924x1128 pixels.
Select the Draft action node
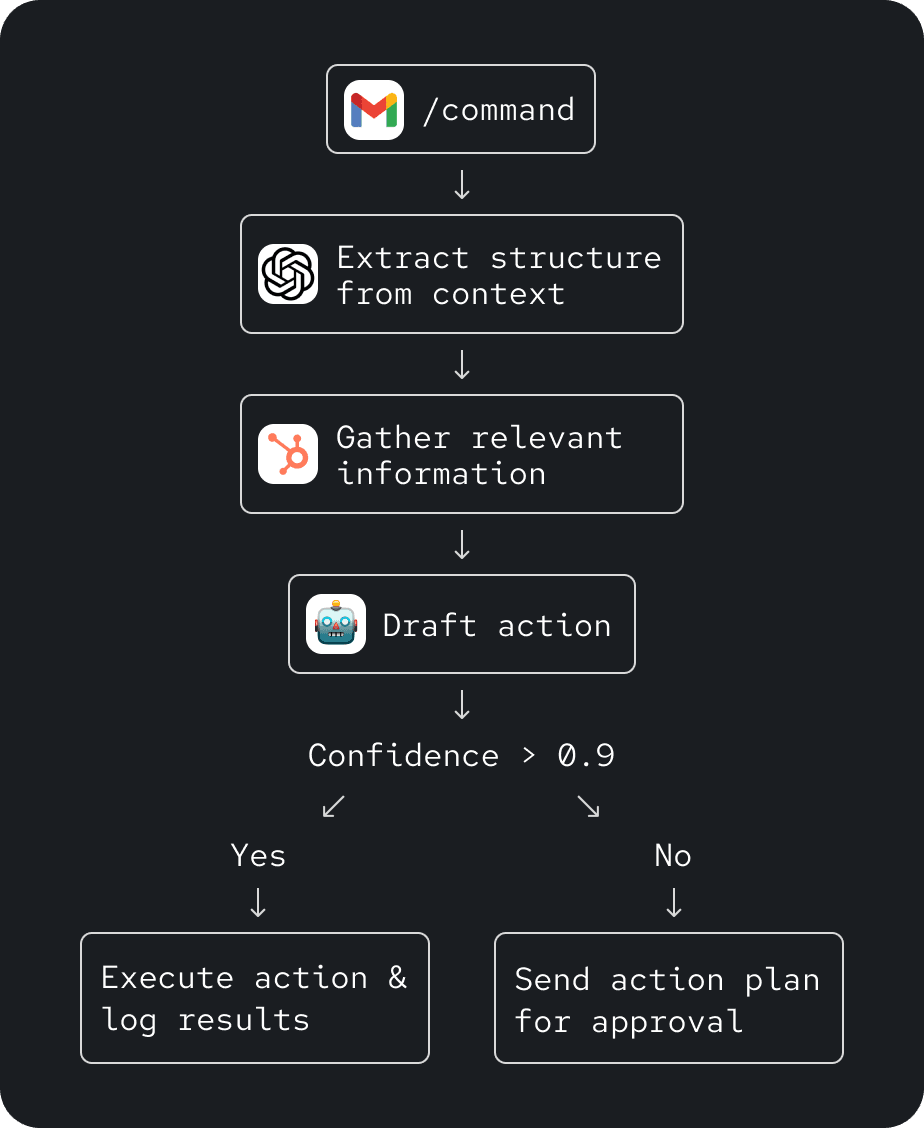(x=462, y=624)
